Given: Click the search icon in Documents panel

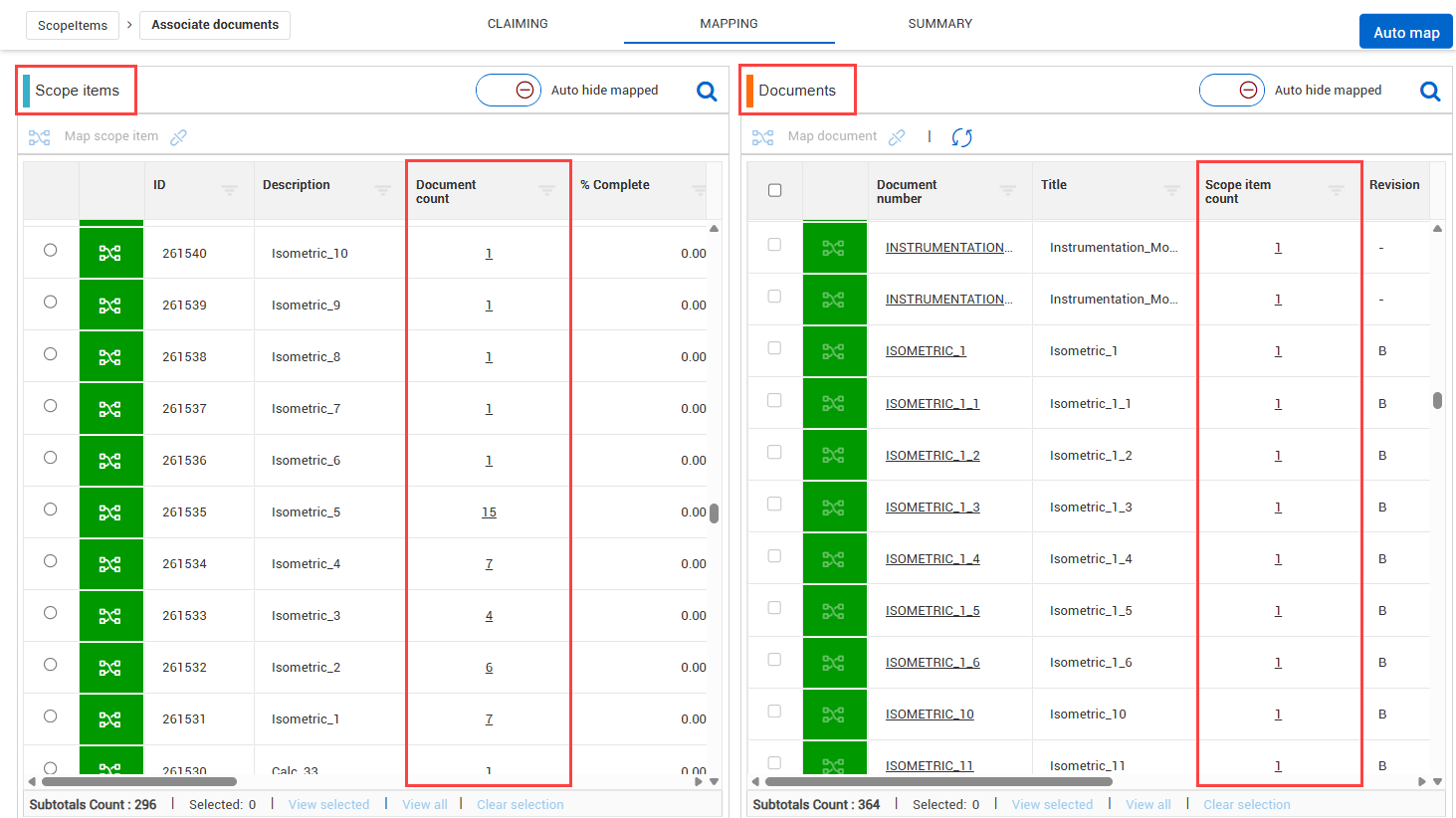Looking at the screenshot, I should [1430, 92].
